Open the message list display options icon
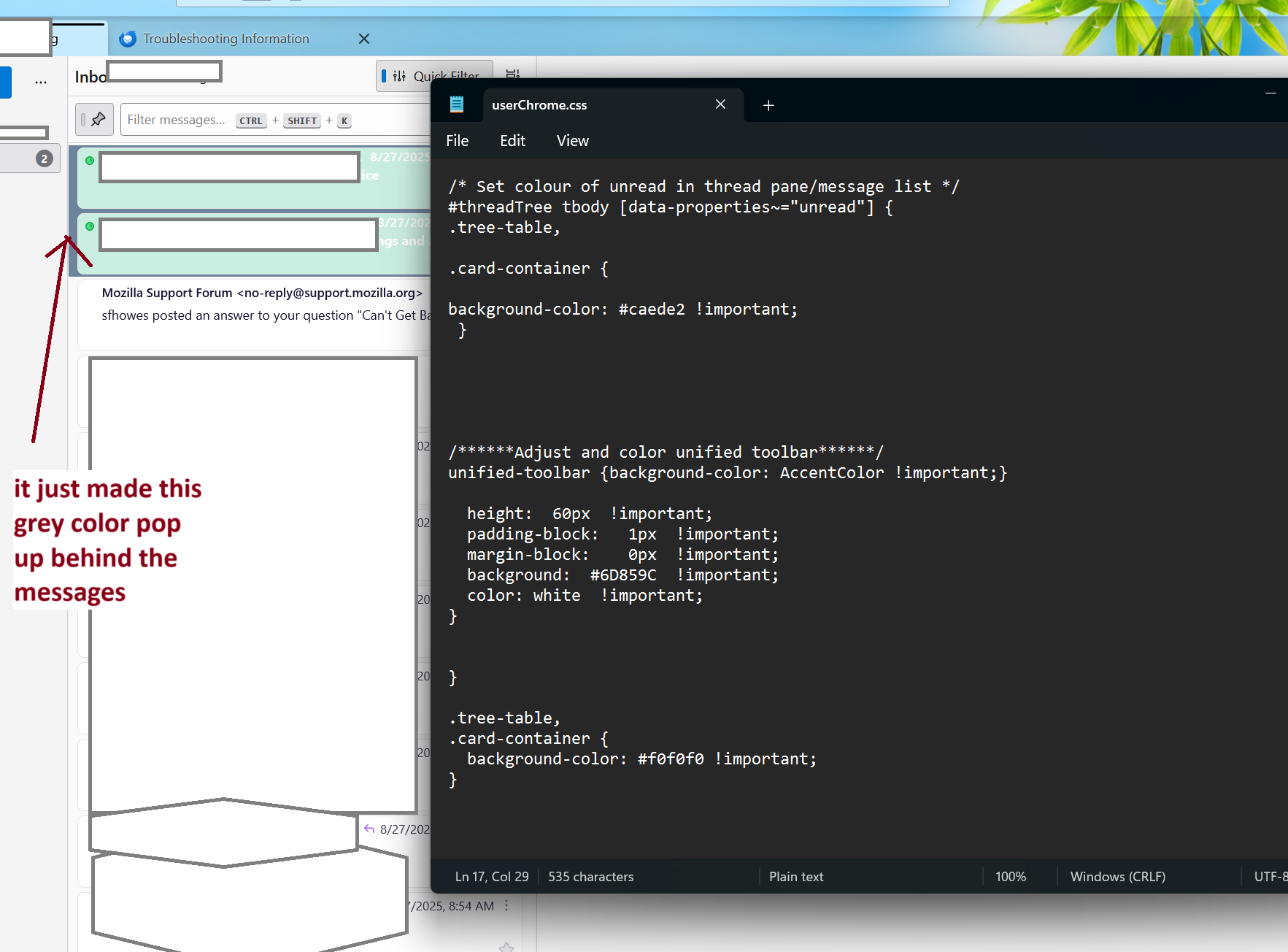1288x952 pixels. coord(512,74)
